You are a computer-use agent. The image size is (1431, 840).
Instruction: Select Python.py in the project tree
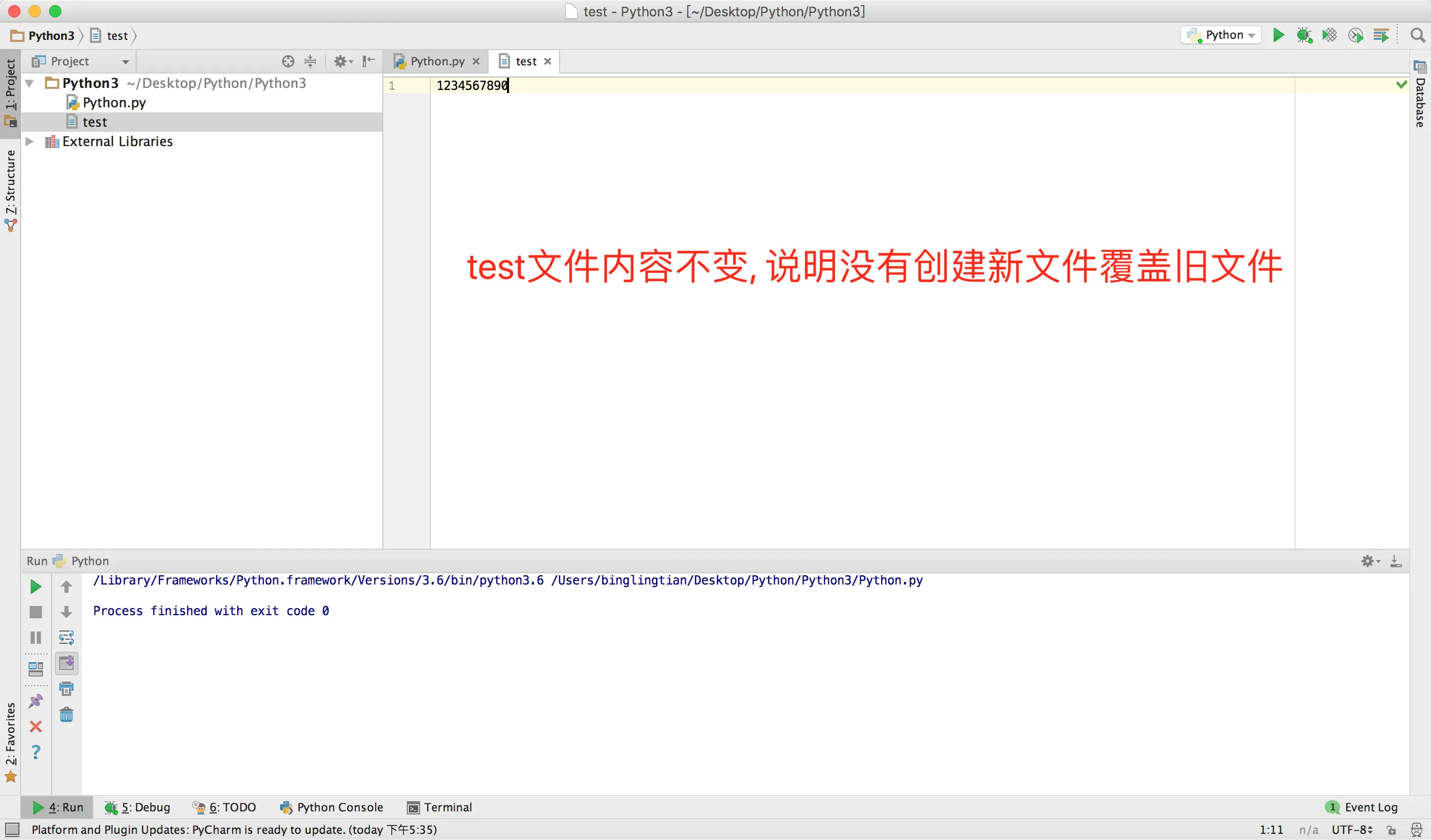point(113,103)
